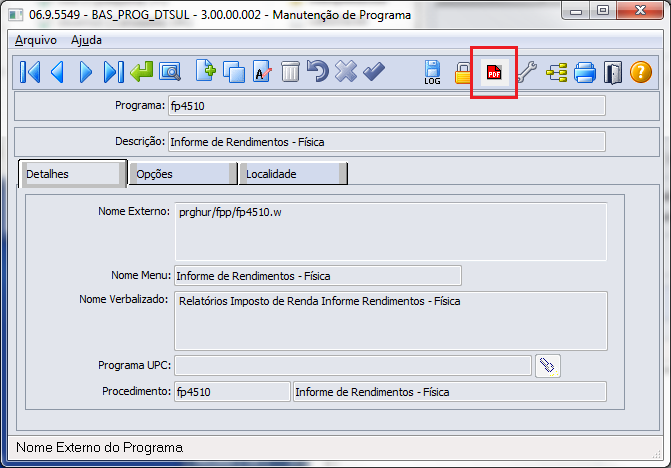Click the empty Programa UPC field

353,366
